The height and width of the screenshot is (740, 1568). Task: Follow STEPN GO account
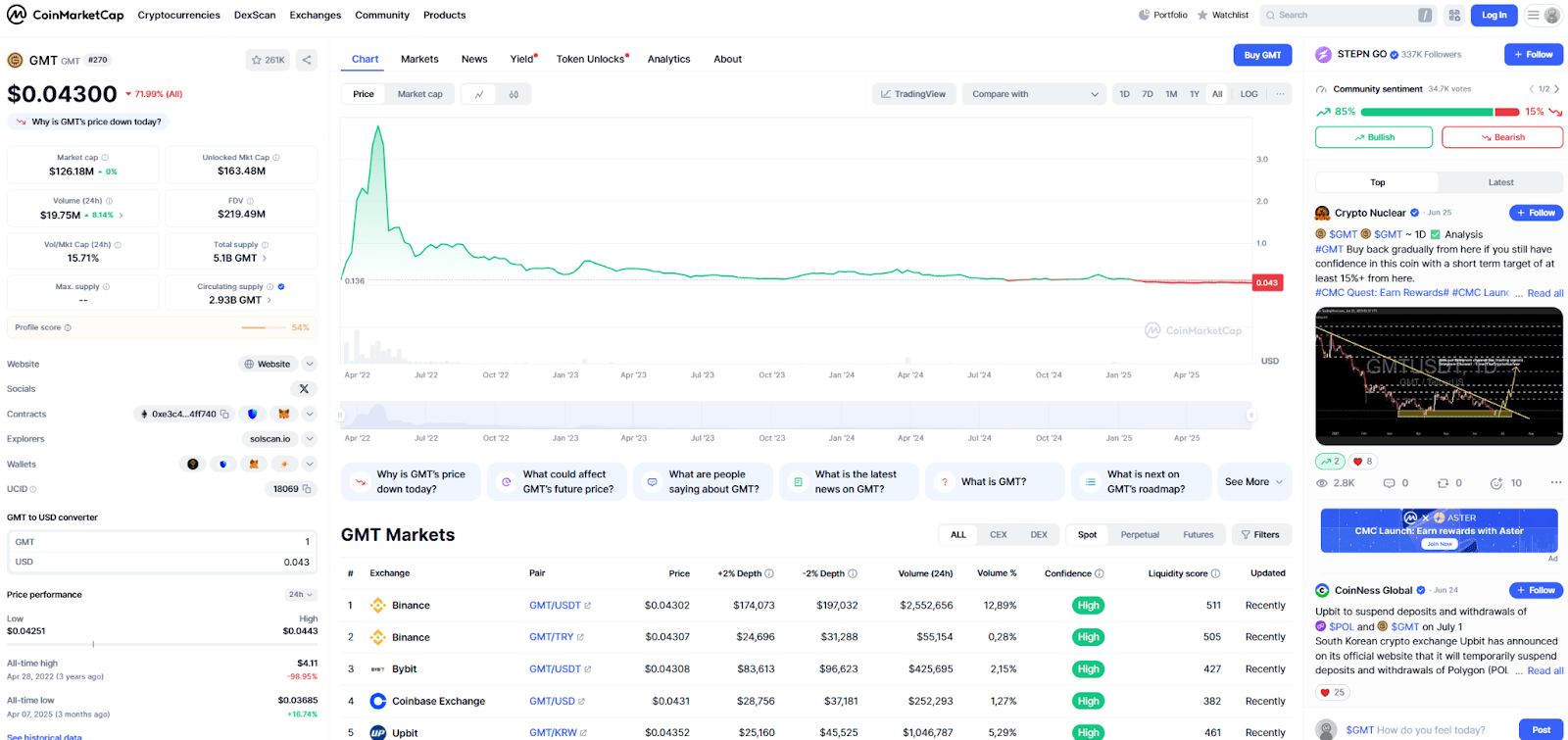pos(1534,55)
